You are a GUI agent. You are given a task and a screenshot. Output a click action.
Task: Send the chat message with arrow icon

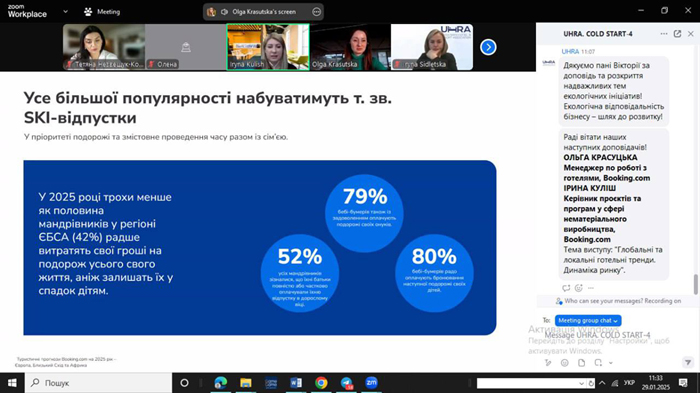(x=688, y=363)
